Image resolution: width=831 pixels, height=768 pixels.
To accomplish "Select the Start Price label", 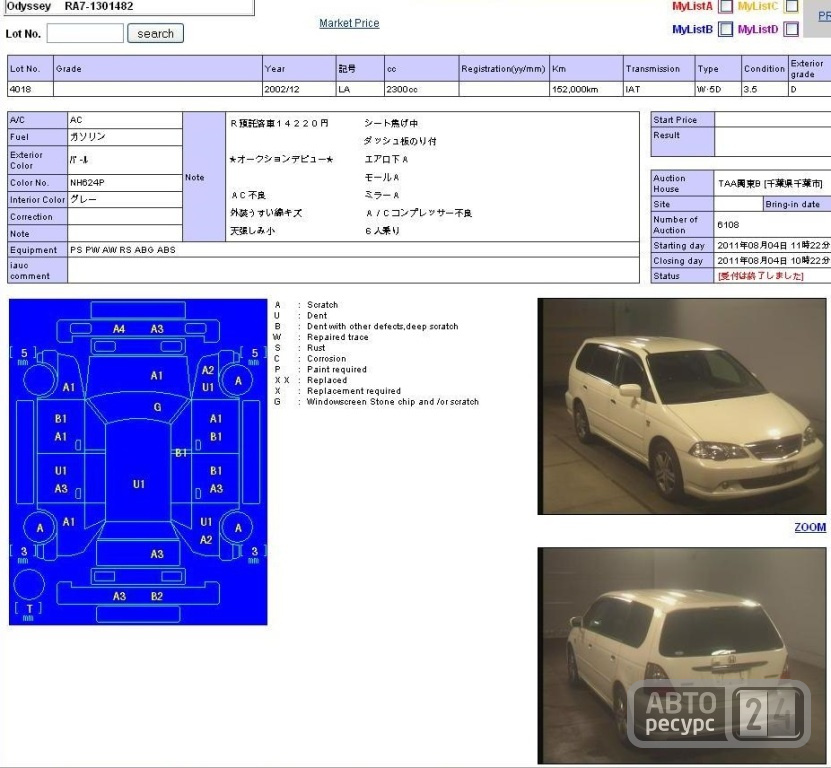I will [x=682, y=120].
